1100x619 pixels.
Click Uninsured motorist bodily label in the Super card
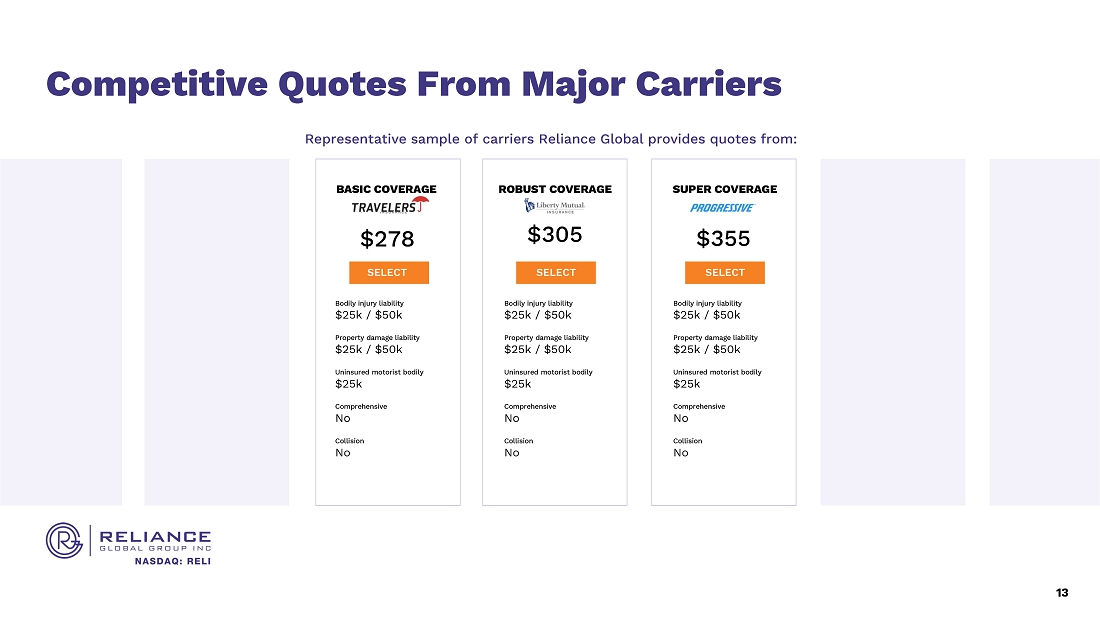tap(717, 372)
